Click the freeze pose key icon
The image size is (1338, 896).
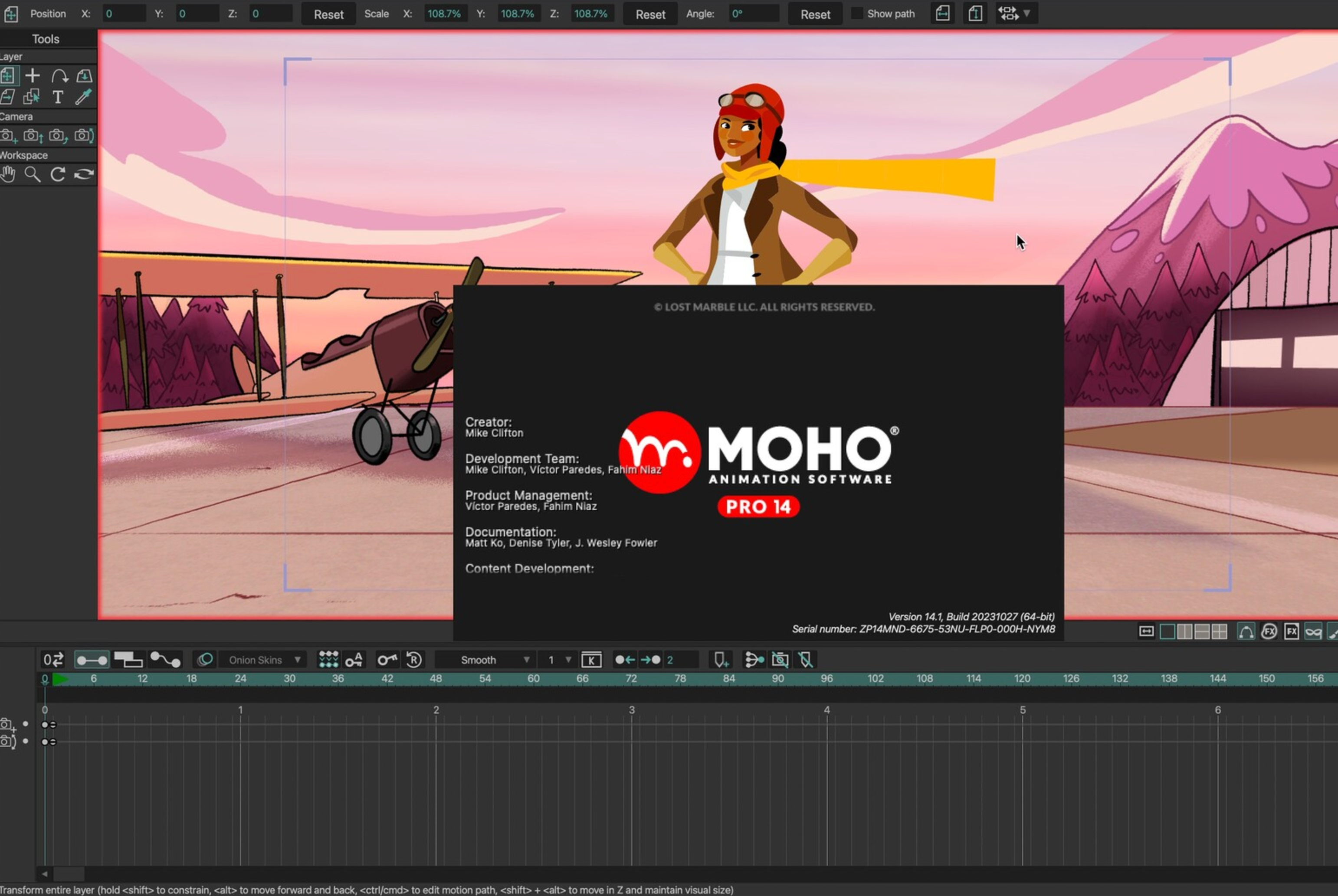tap(387, 660)
